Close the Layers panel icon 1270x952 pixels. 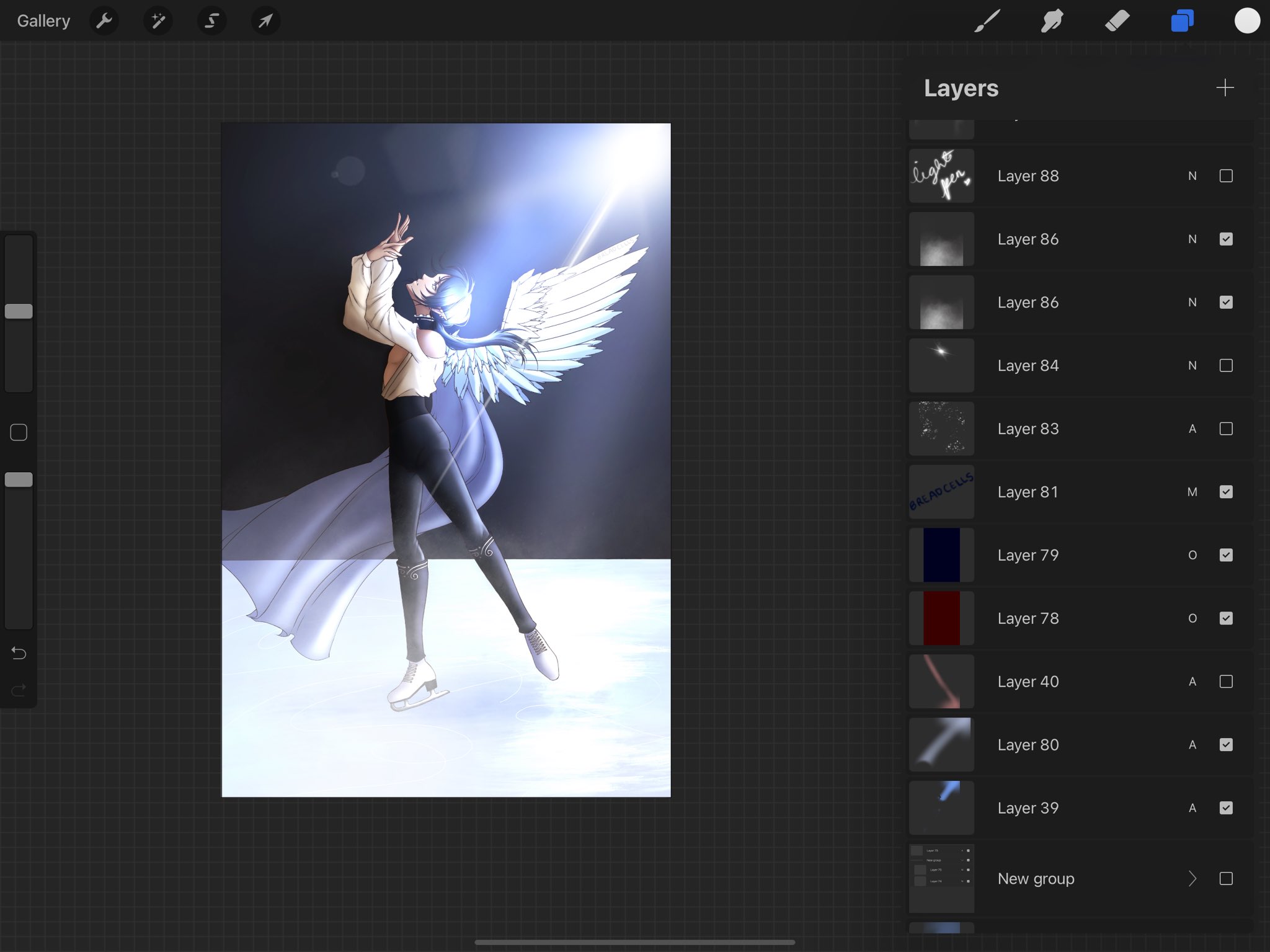(1182, 21)
